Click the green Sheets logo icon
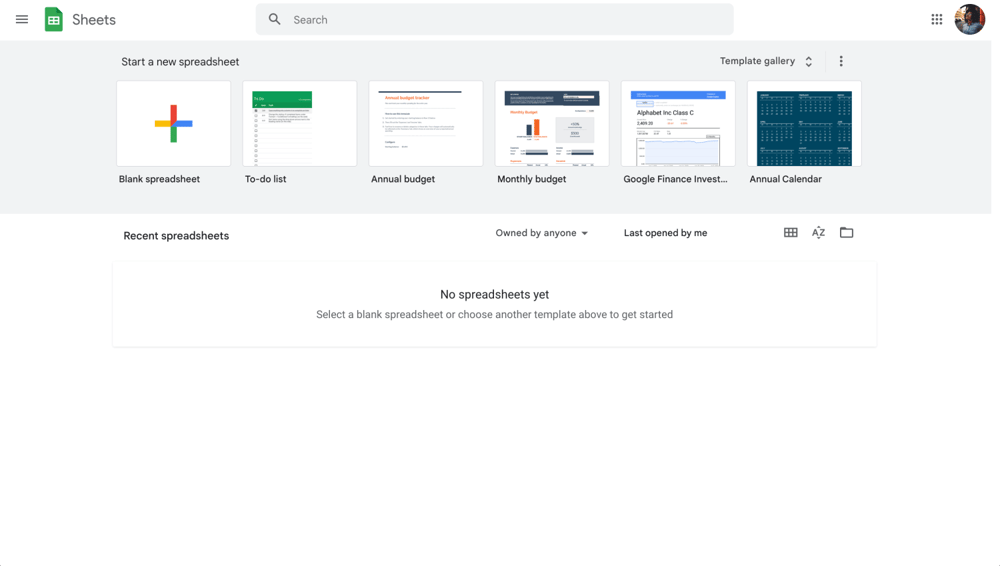Screen dimensions: 1000x566 (54, 19)
